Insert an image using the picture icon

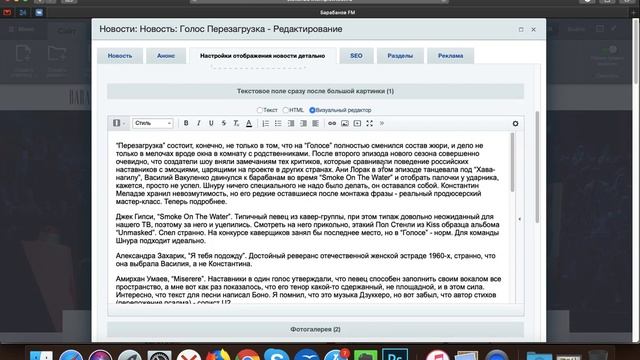pos(345,123)
